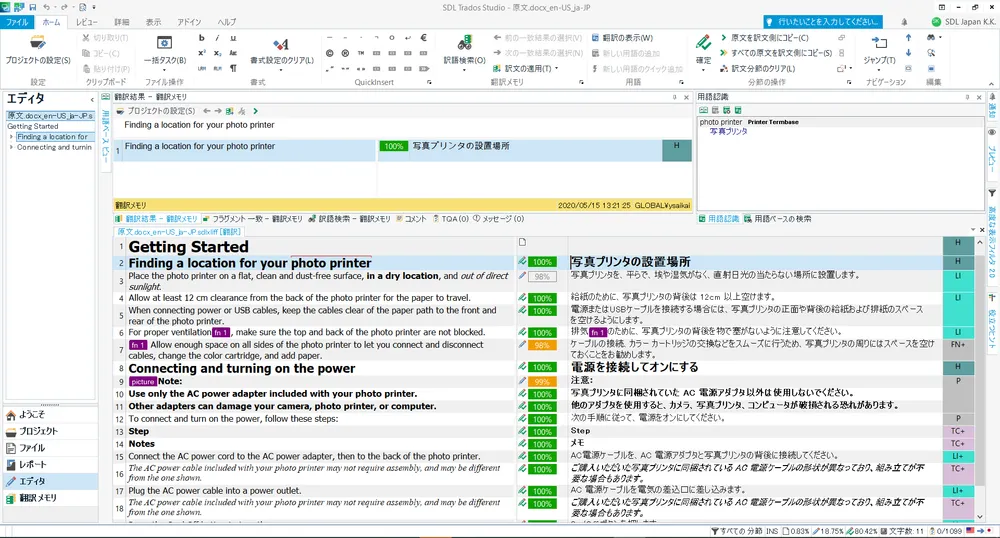
Task: Click 翻訳の表示(W) button
Action: [622, 38]
